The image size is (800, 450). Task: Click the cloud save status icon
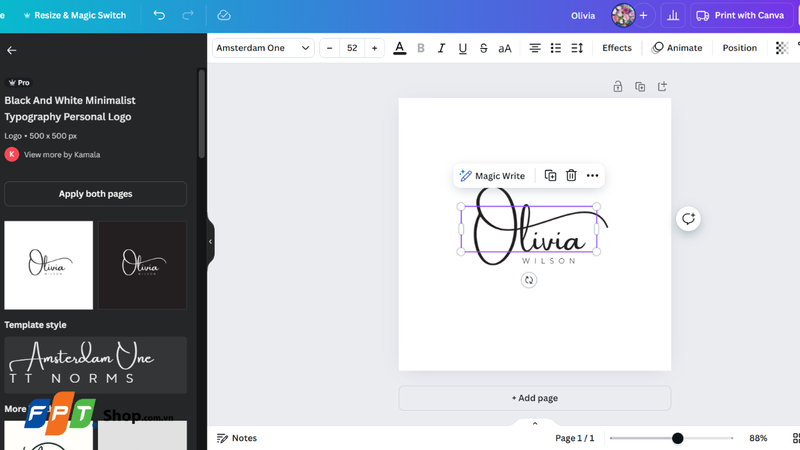(224, 15)
